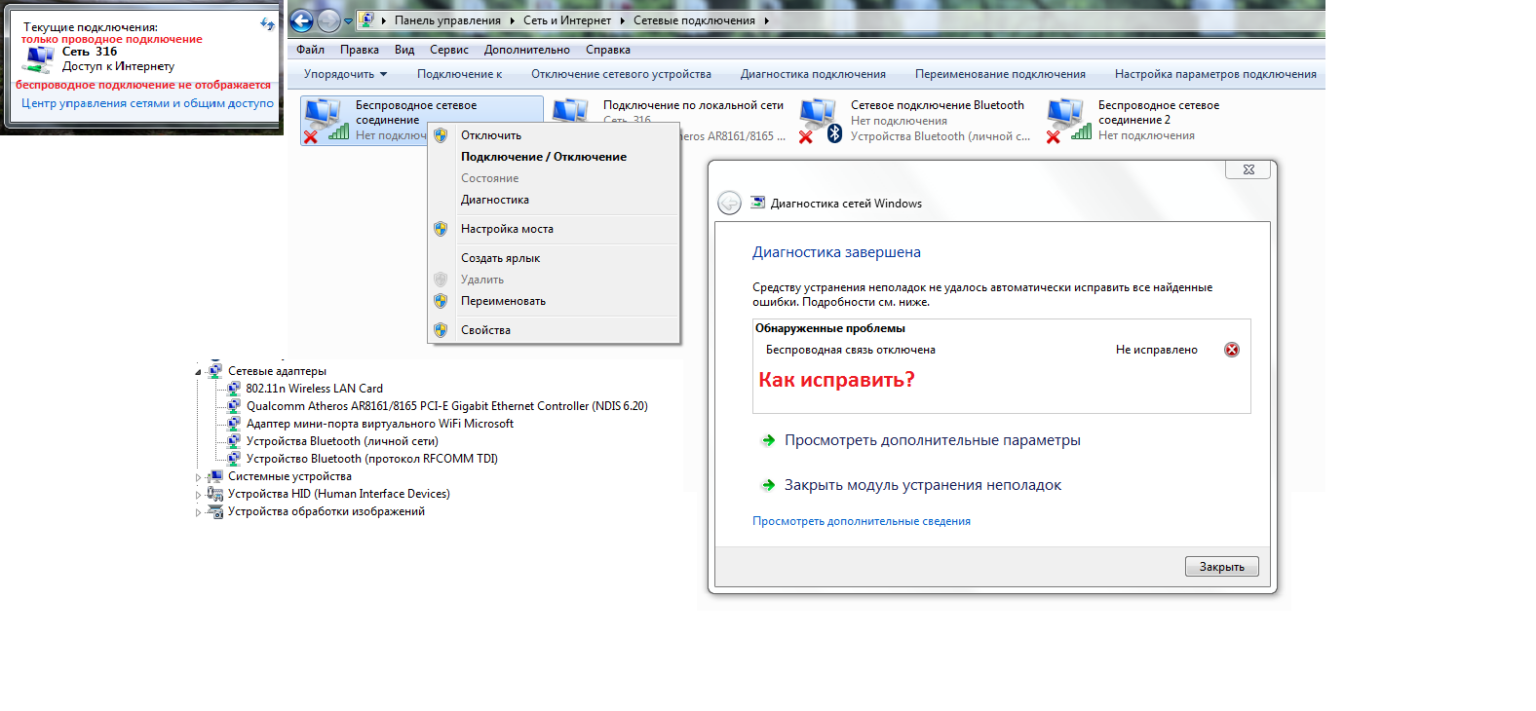Open the Просмотреть дополнительные сведения link
Viewport: 1536px width, 711px height.
pyautogui.click(x=861, y=521)
